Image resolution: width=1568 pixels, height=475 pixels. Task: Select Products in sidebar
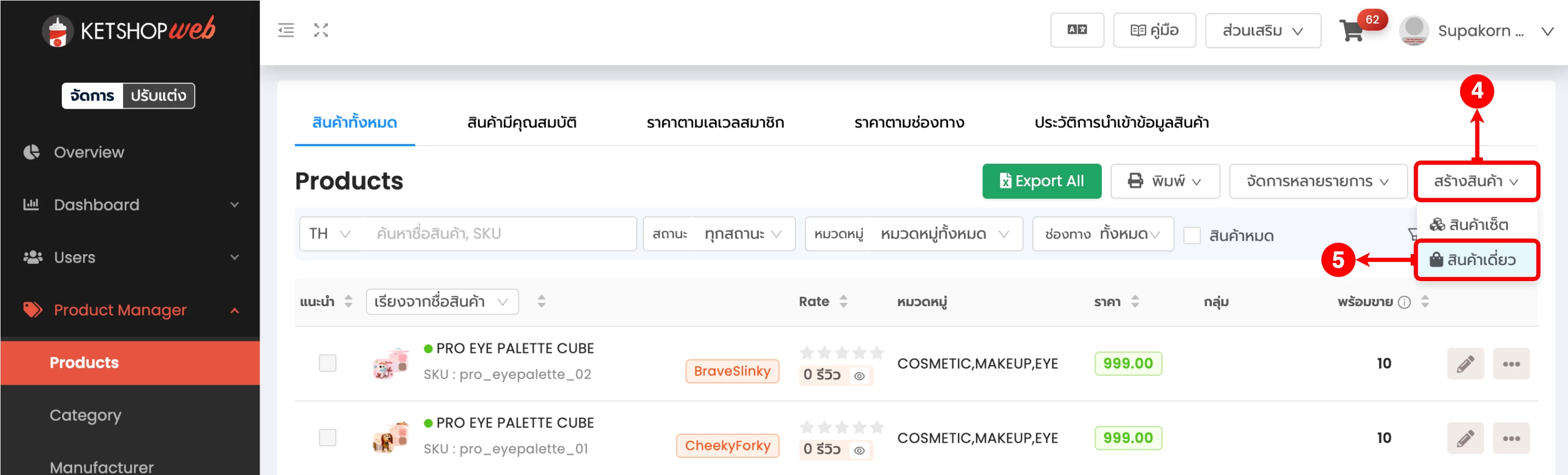click(x=130, y=362)
